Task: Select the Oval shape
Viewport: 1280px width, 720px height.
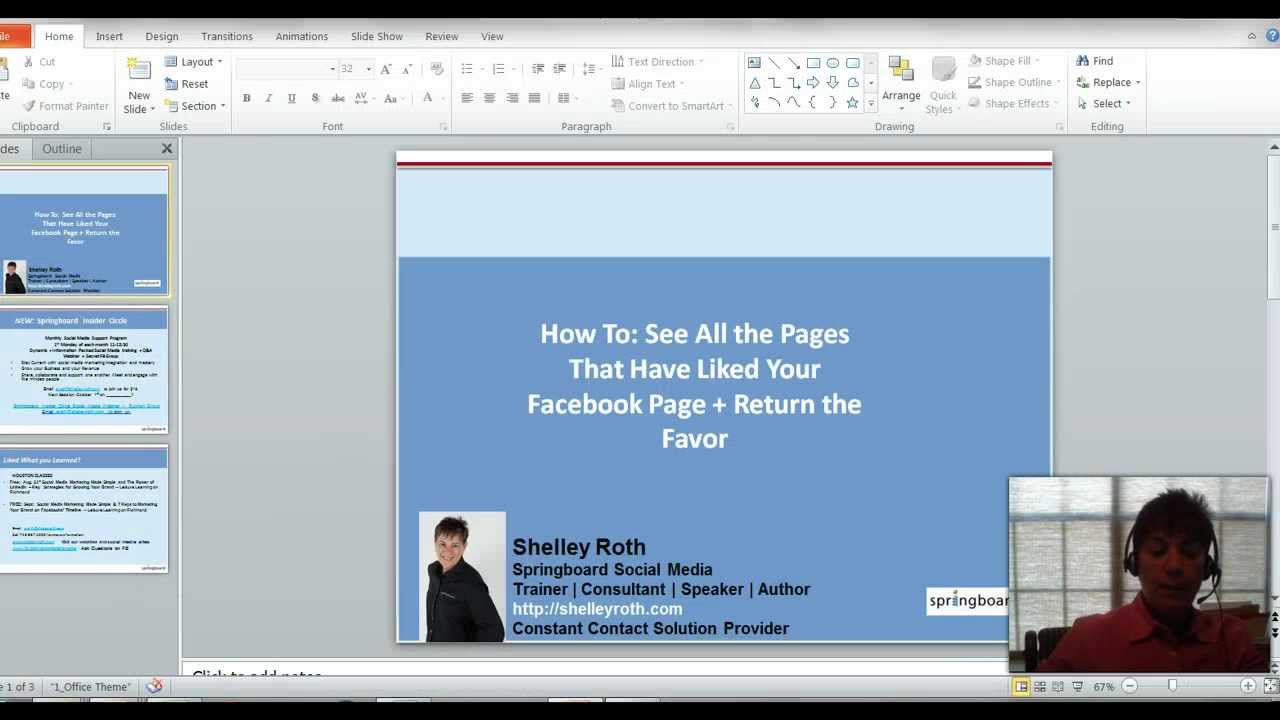Action: tap(833, 63)
